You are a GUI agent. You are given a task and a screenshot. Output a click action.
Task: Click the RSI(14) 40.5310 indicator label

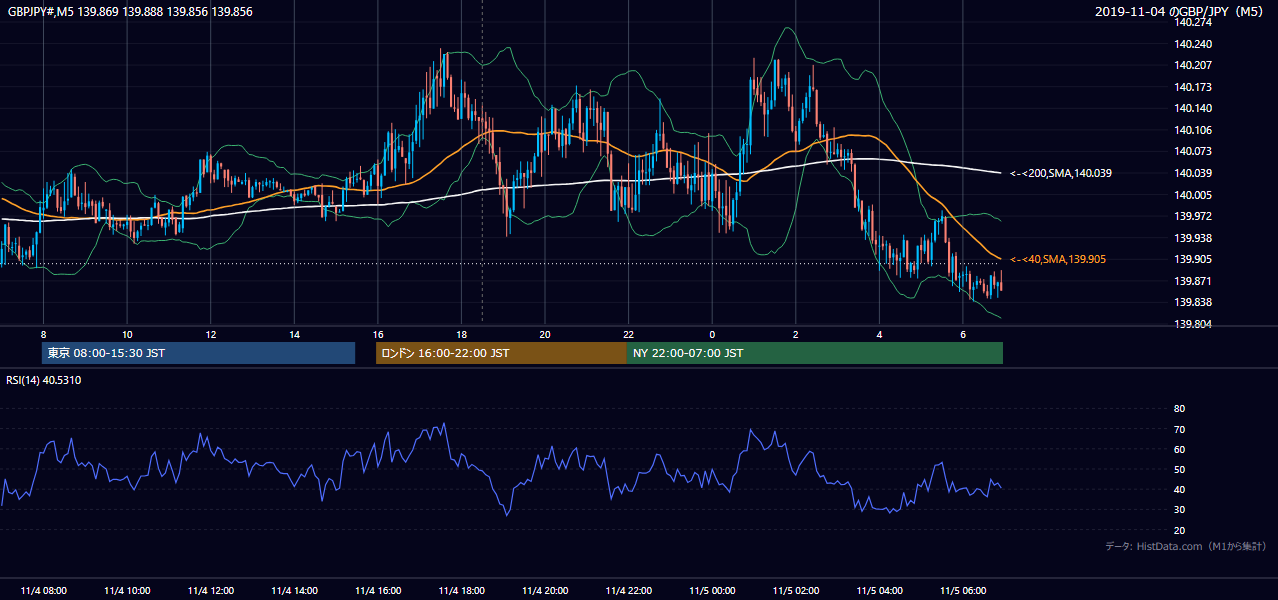point(44,380)
